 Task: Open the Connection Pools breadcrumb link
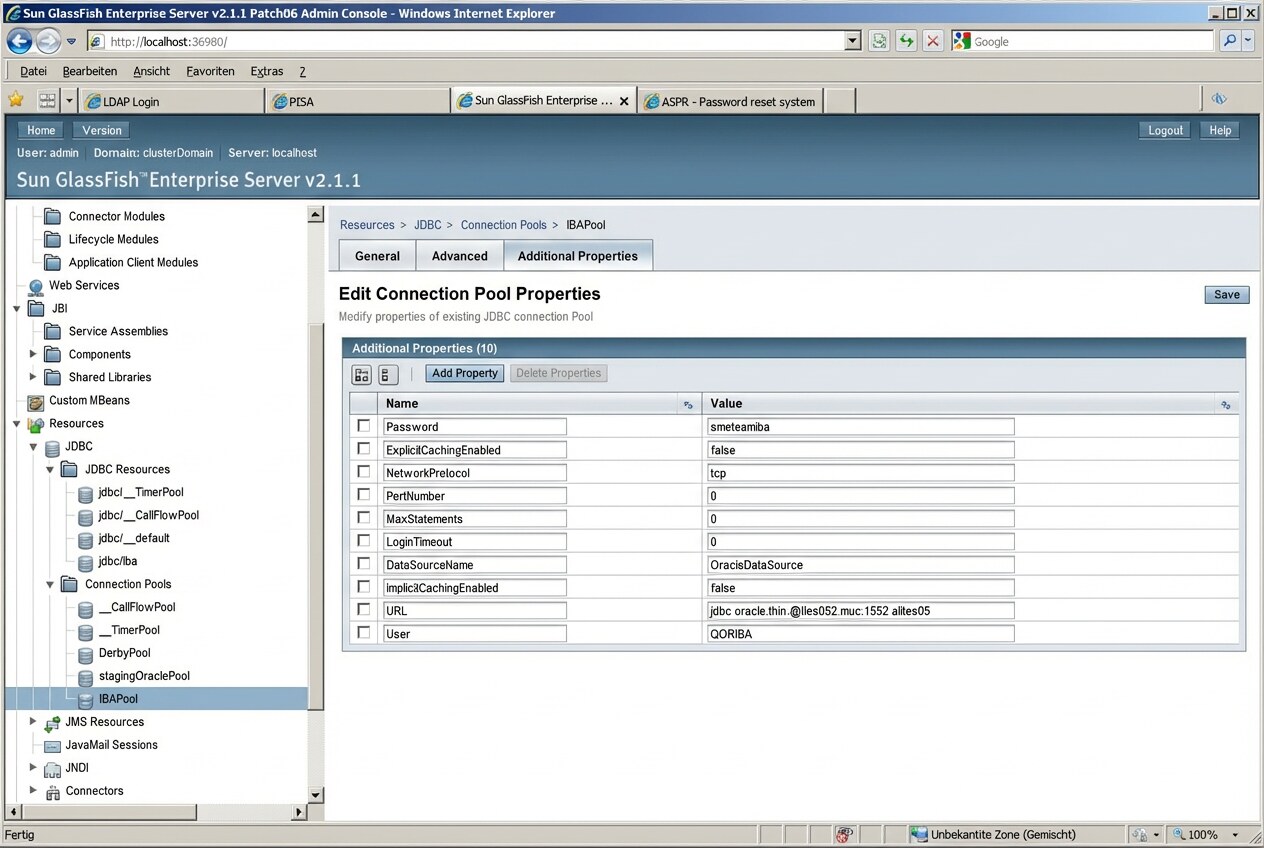point(504,225)
